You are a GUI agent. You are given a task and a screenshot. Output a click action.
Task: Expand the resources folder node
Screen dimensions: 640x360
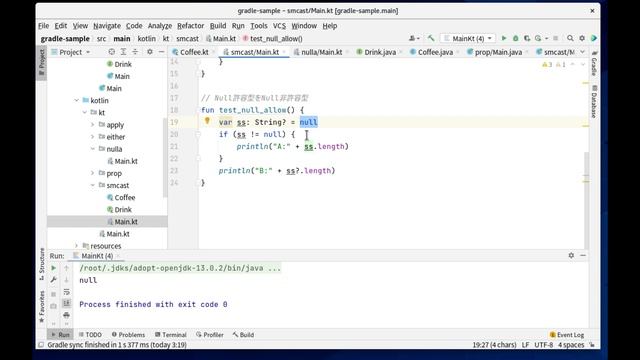point(76,246)
